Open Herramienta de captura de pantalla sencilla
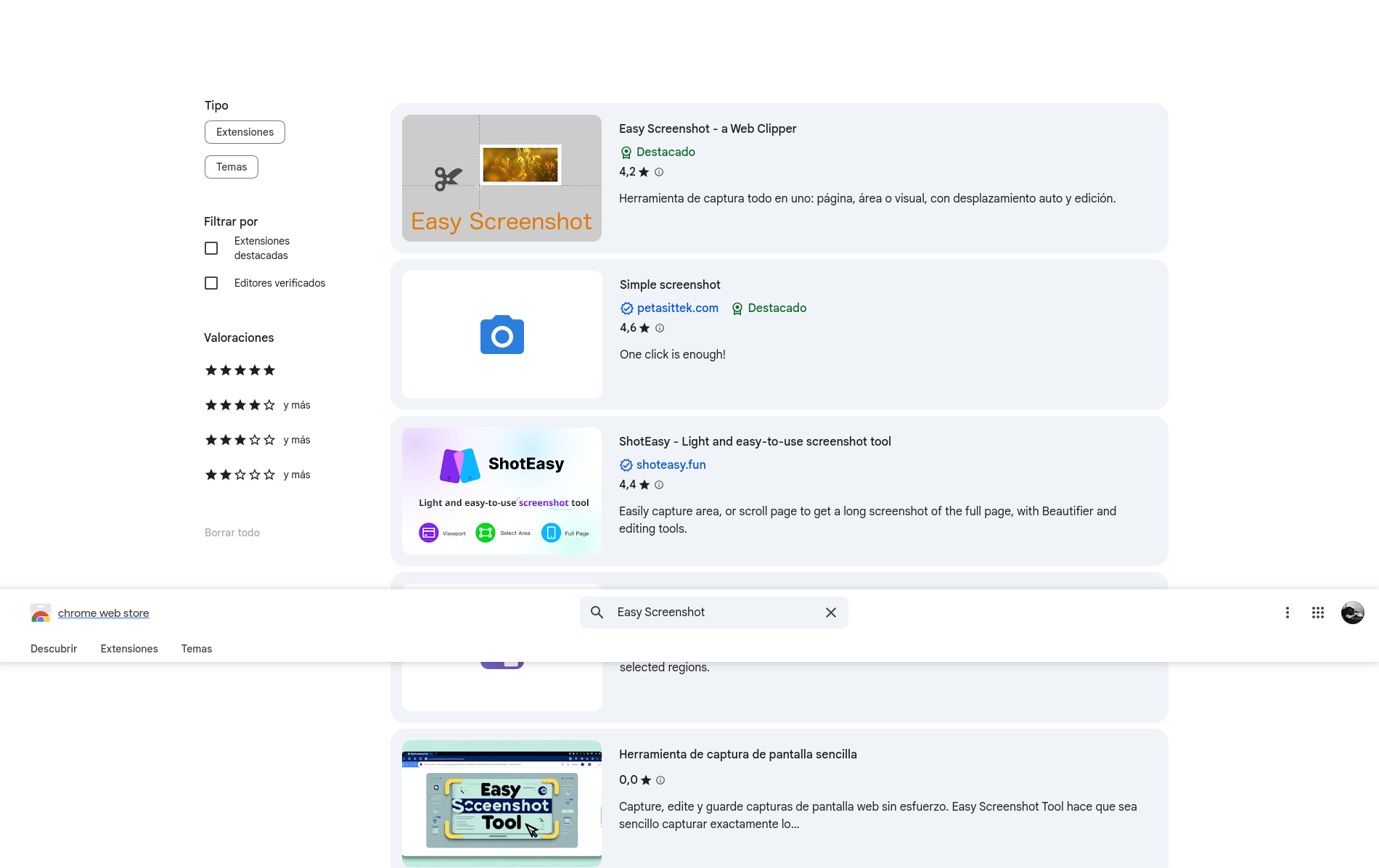Screen dimensions: 1379x868 [x=738, y=754]
